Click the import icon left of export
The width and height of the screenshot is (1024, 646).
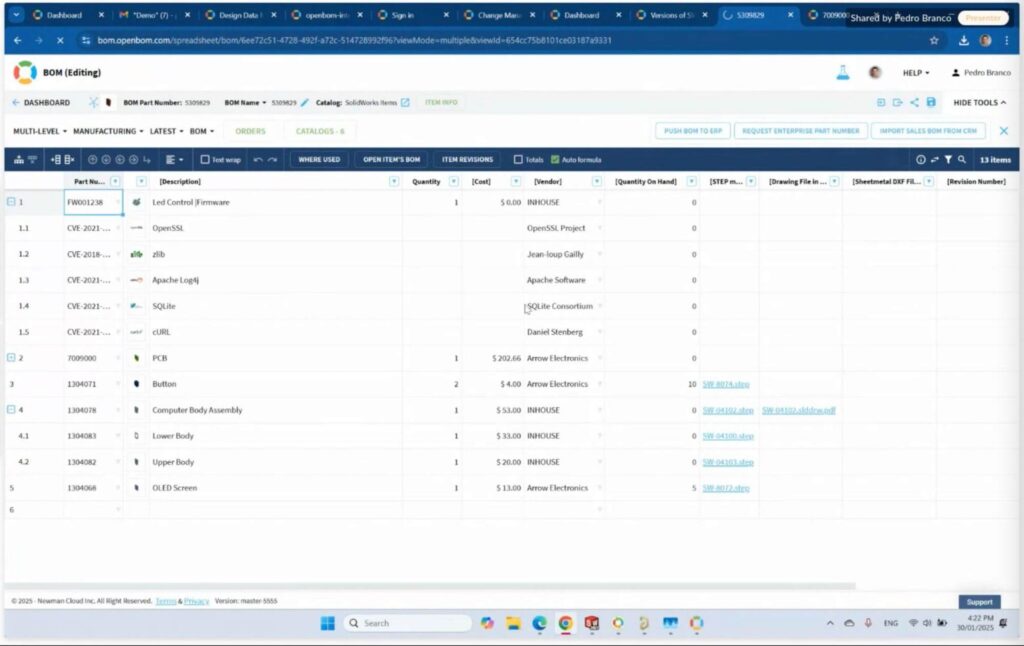click(x=881, y=103)
